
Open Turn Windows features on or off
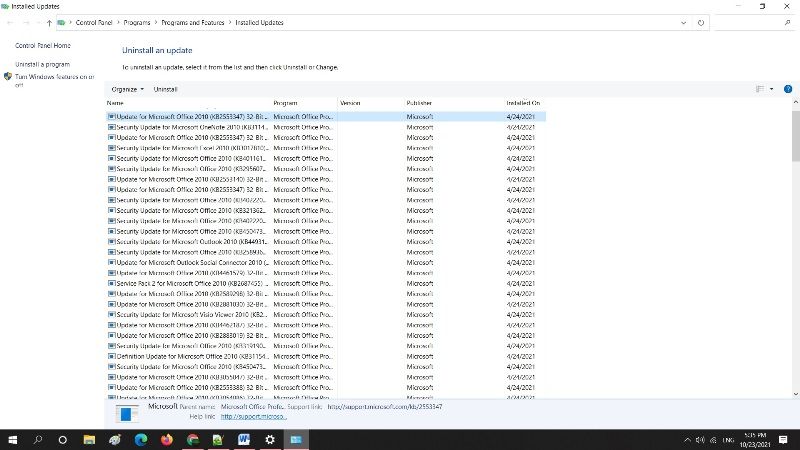pyautogui.click(x=54, y=81)
